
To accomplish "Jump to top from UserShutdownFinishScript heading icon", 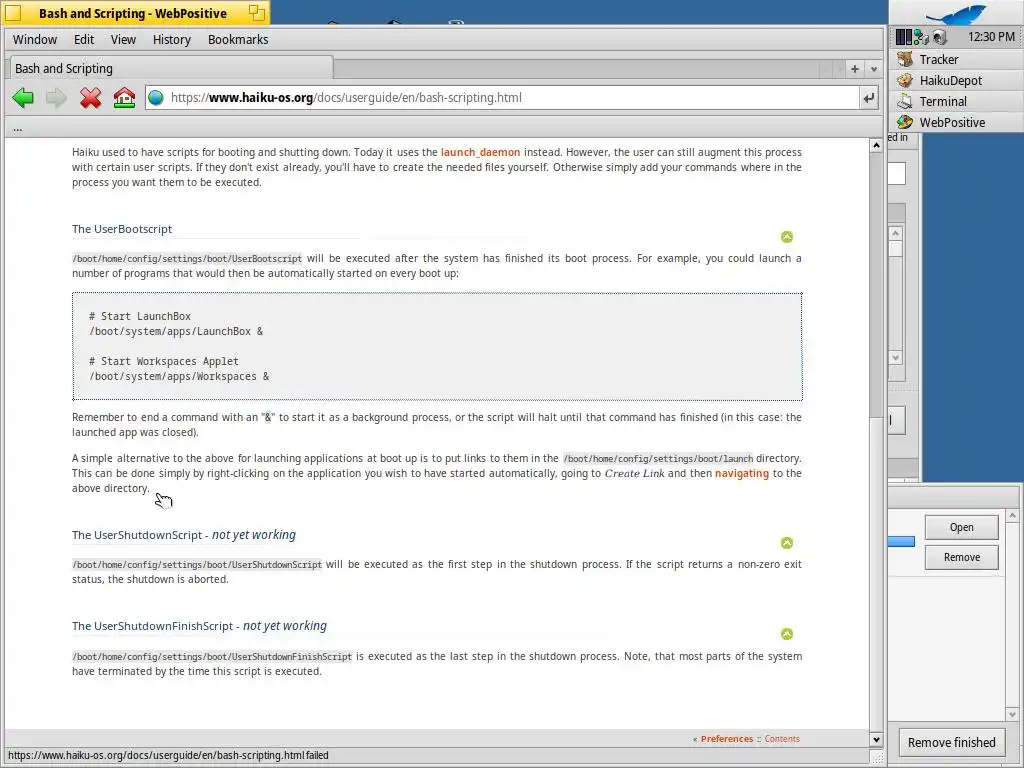I will point(787,633).
